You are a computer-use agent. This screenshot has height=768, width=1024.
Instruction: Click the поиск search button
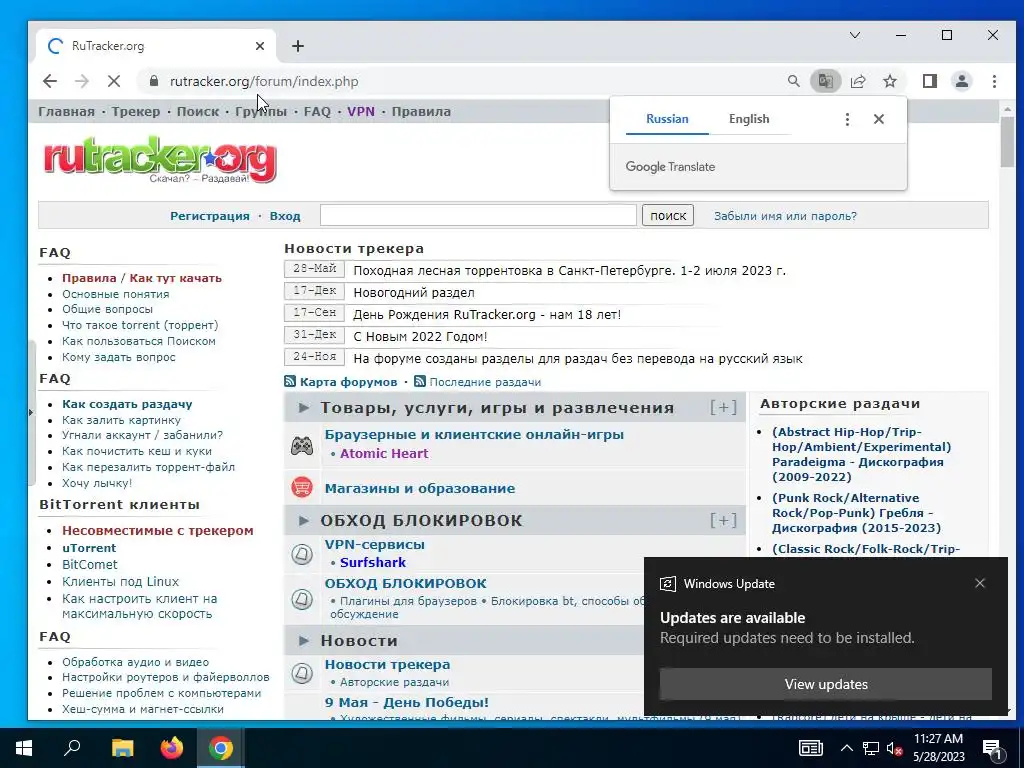[x=668, y=216]
